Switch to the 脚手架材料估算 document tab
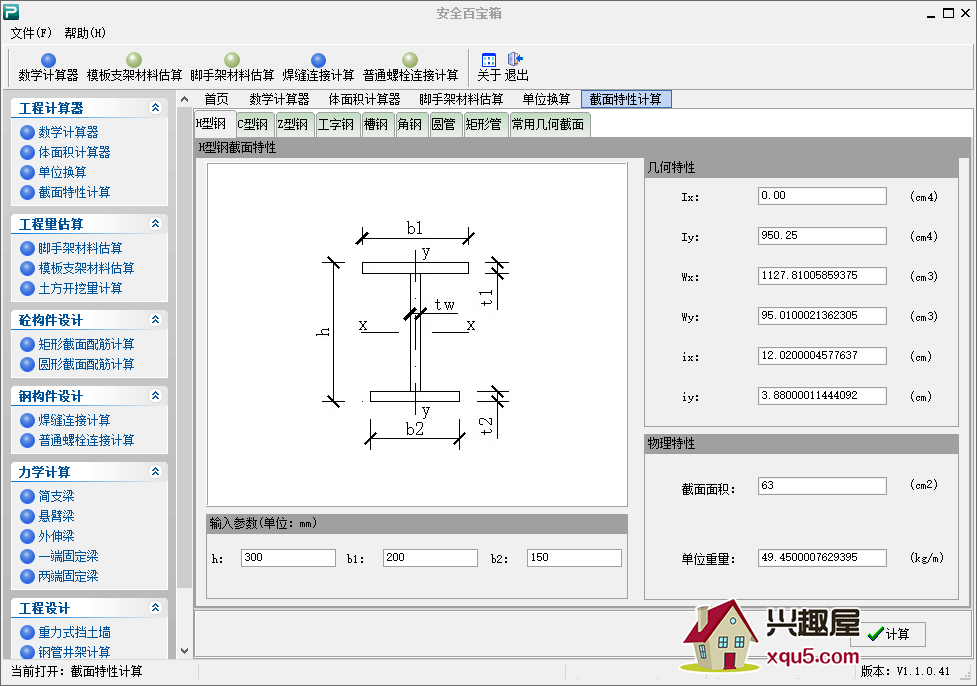Viewport: 977px width, 686px height. point(461,99)
